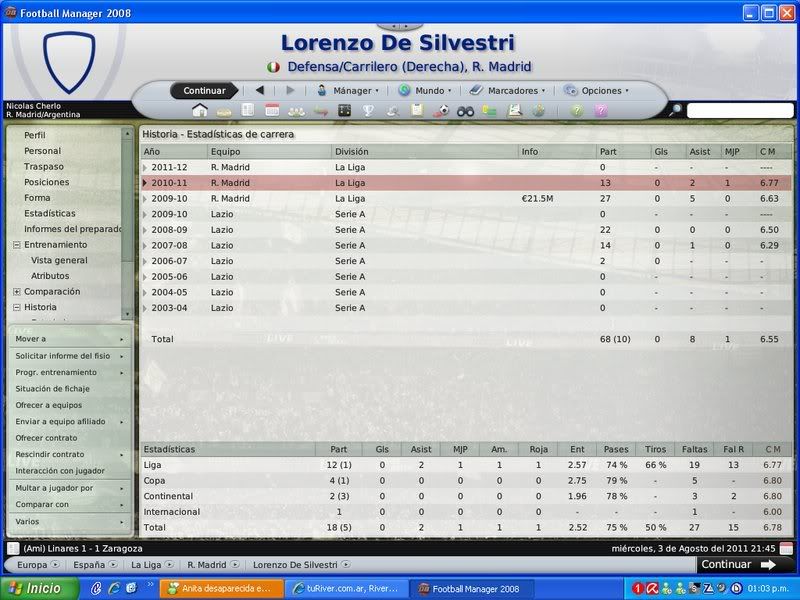Open the Vista general training item
This screenshot has height=600, width=800.
pos(59,260)
